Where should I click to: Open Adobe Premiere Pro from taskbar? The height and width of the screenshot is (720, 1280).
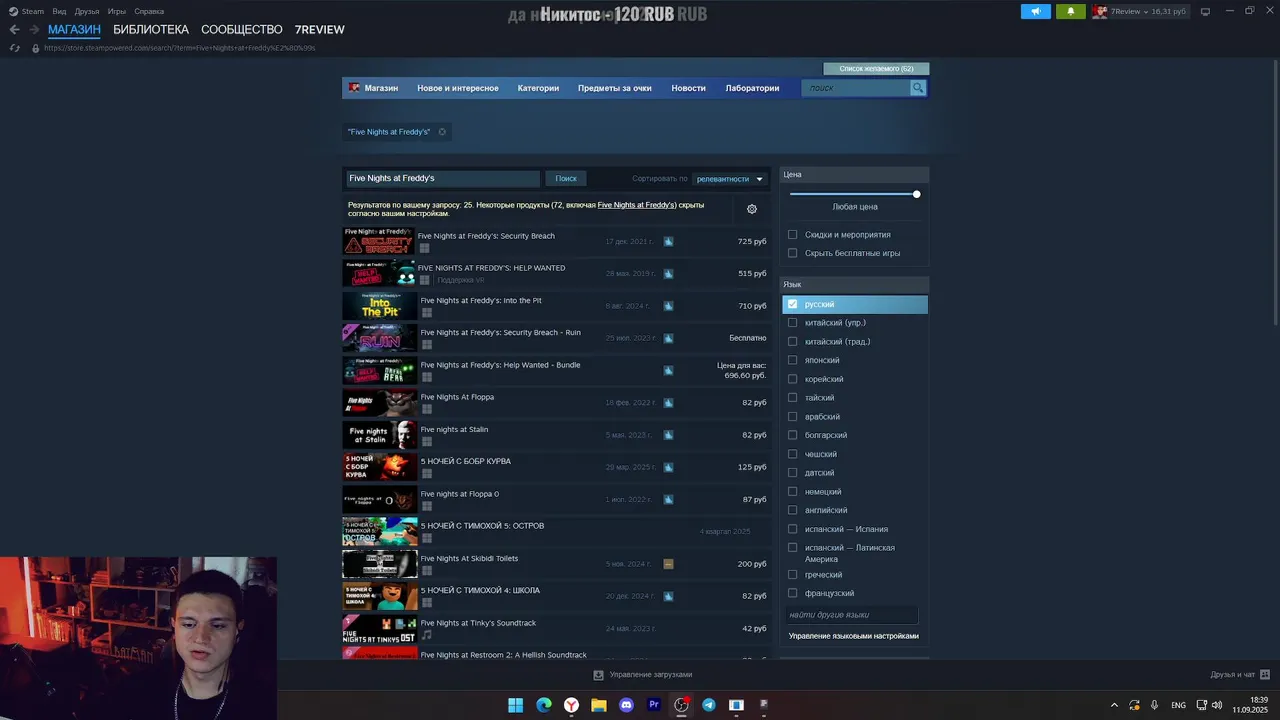click(x=654, y=705)
